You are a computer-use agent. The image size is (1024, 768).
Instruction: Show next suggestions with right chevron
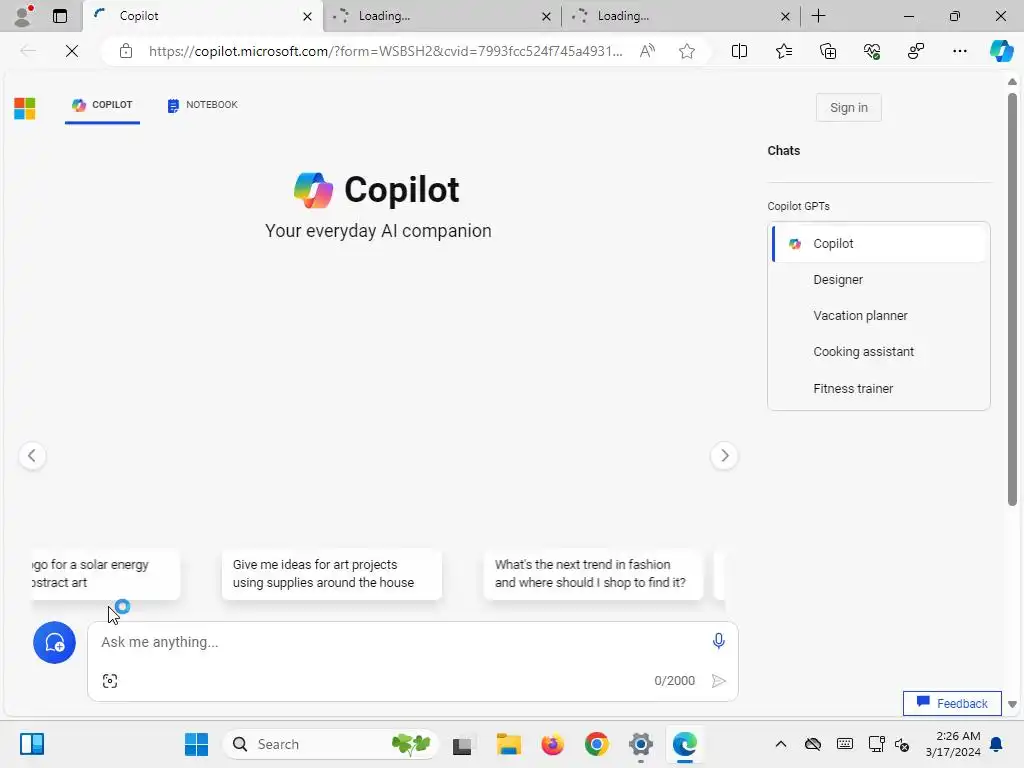click(x=724, y=456)
